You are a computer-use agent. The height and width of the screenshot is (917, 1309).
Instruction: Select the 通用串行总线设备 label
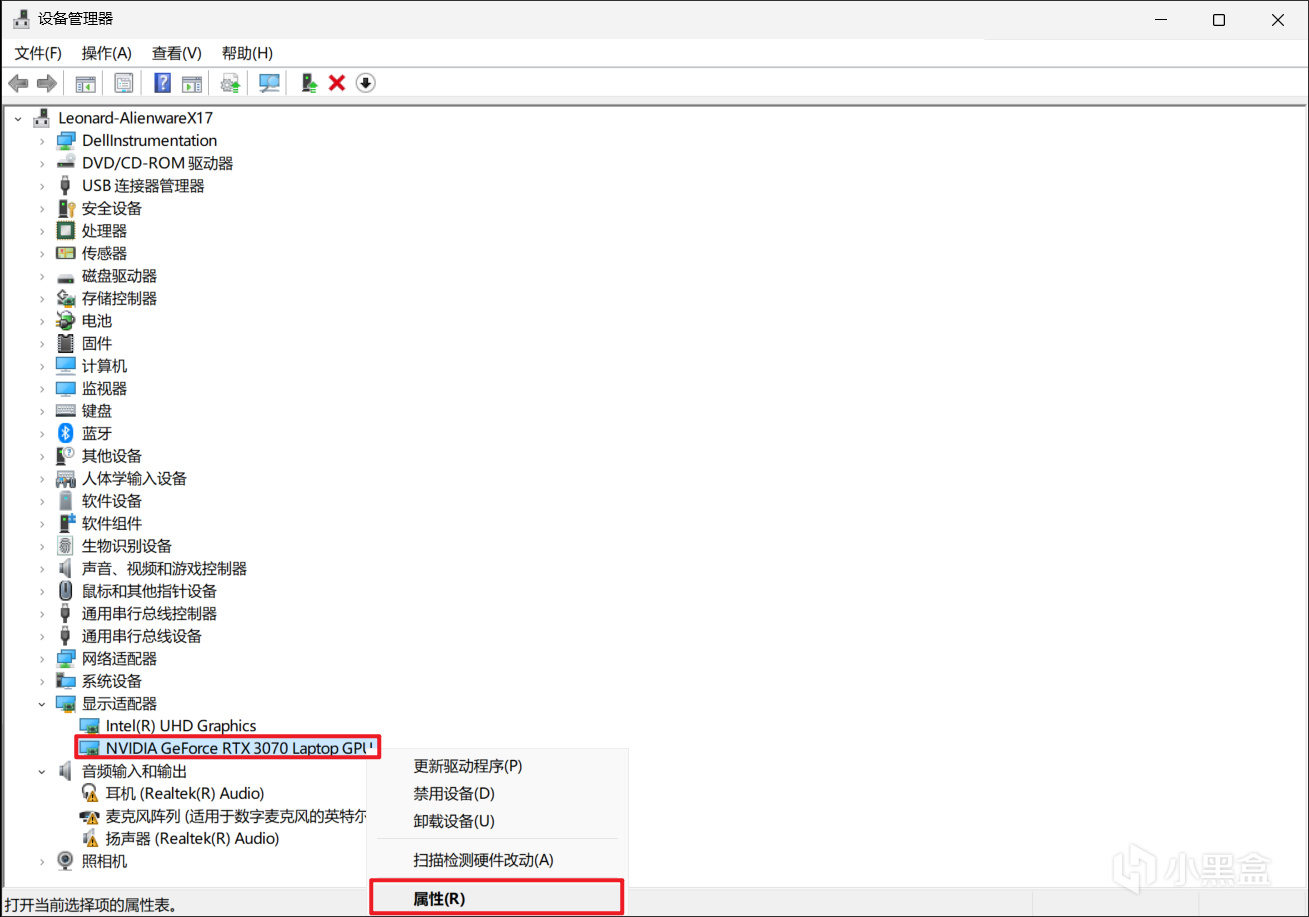[142, 636]
